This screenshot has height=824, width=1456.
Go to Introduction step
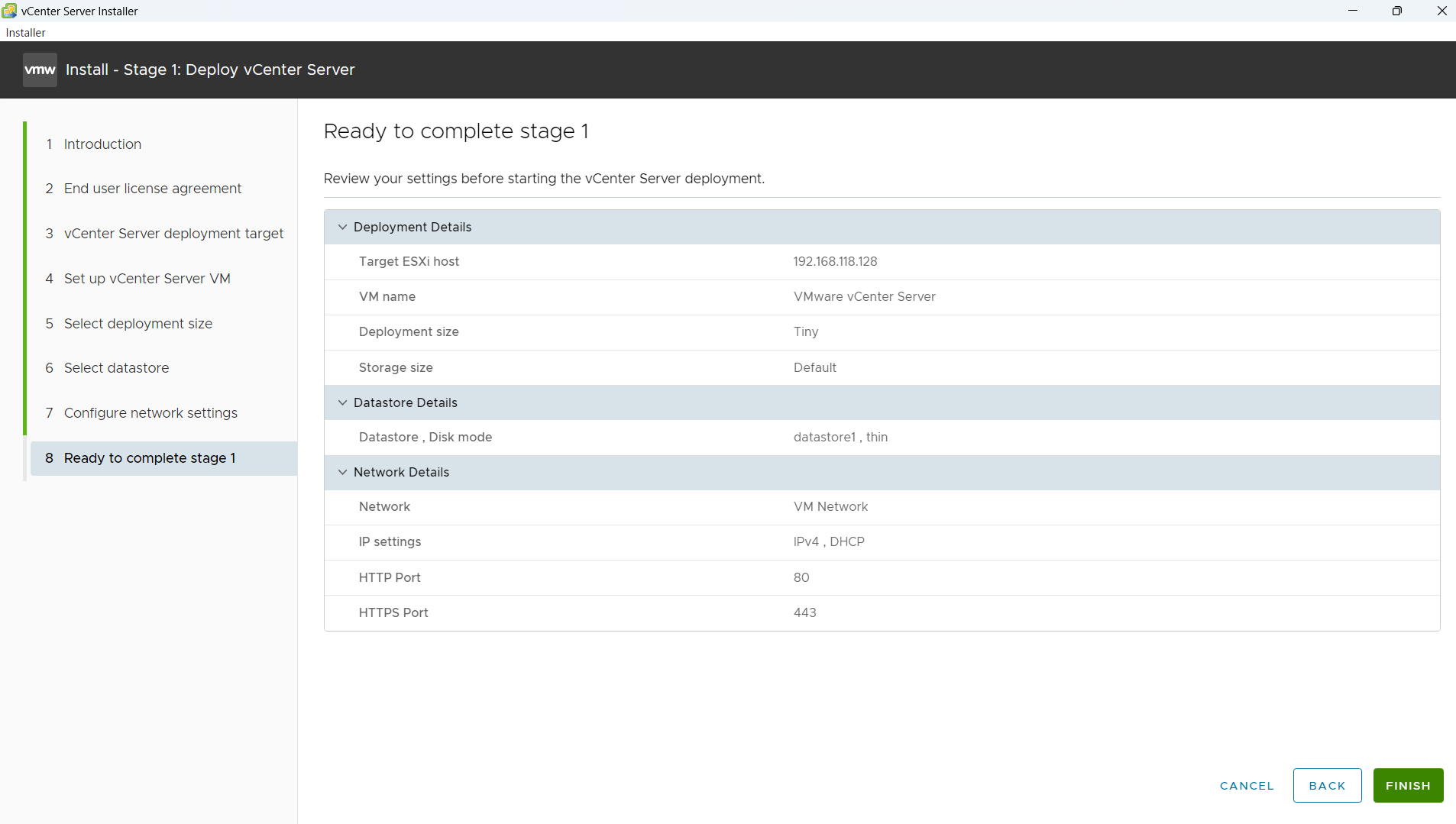(x=102, y=144)
